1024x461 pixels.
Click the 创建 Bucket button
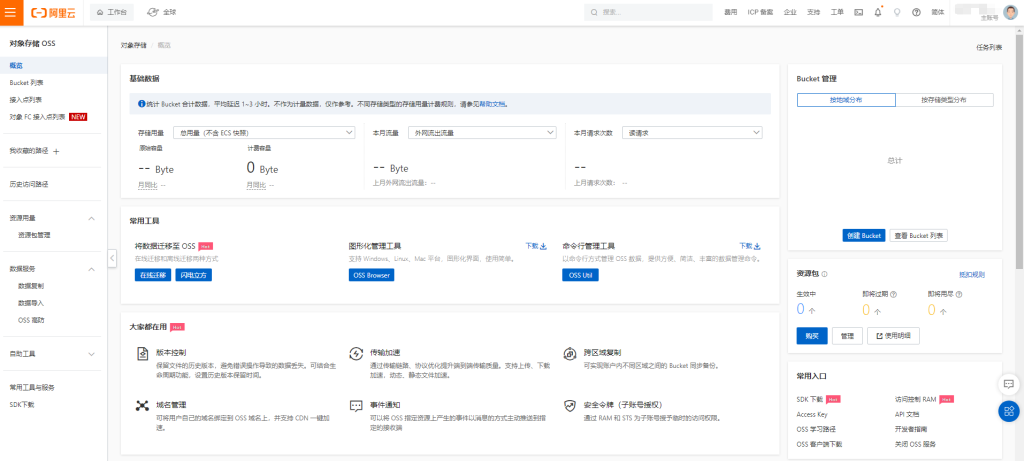click(x=863, y=236)
